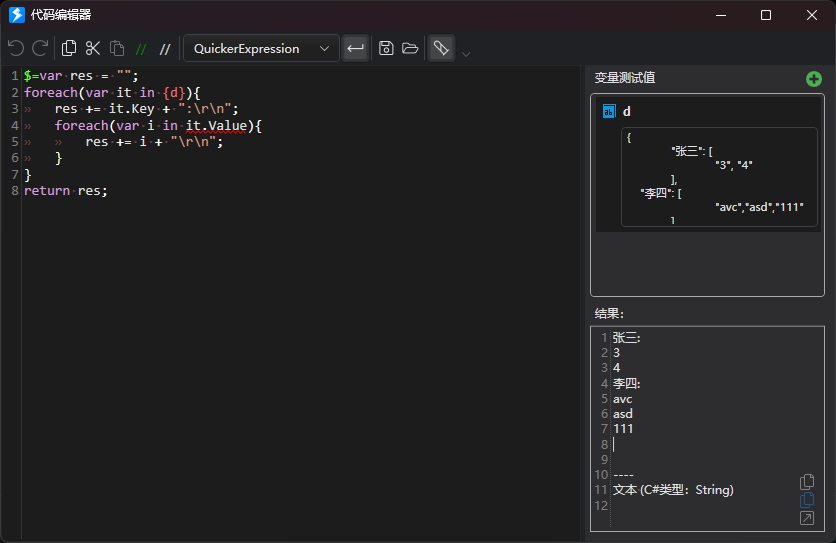Click the JSON value box for d
Viewport: 836px width, 543px height.
(x=719, y=177)
